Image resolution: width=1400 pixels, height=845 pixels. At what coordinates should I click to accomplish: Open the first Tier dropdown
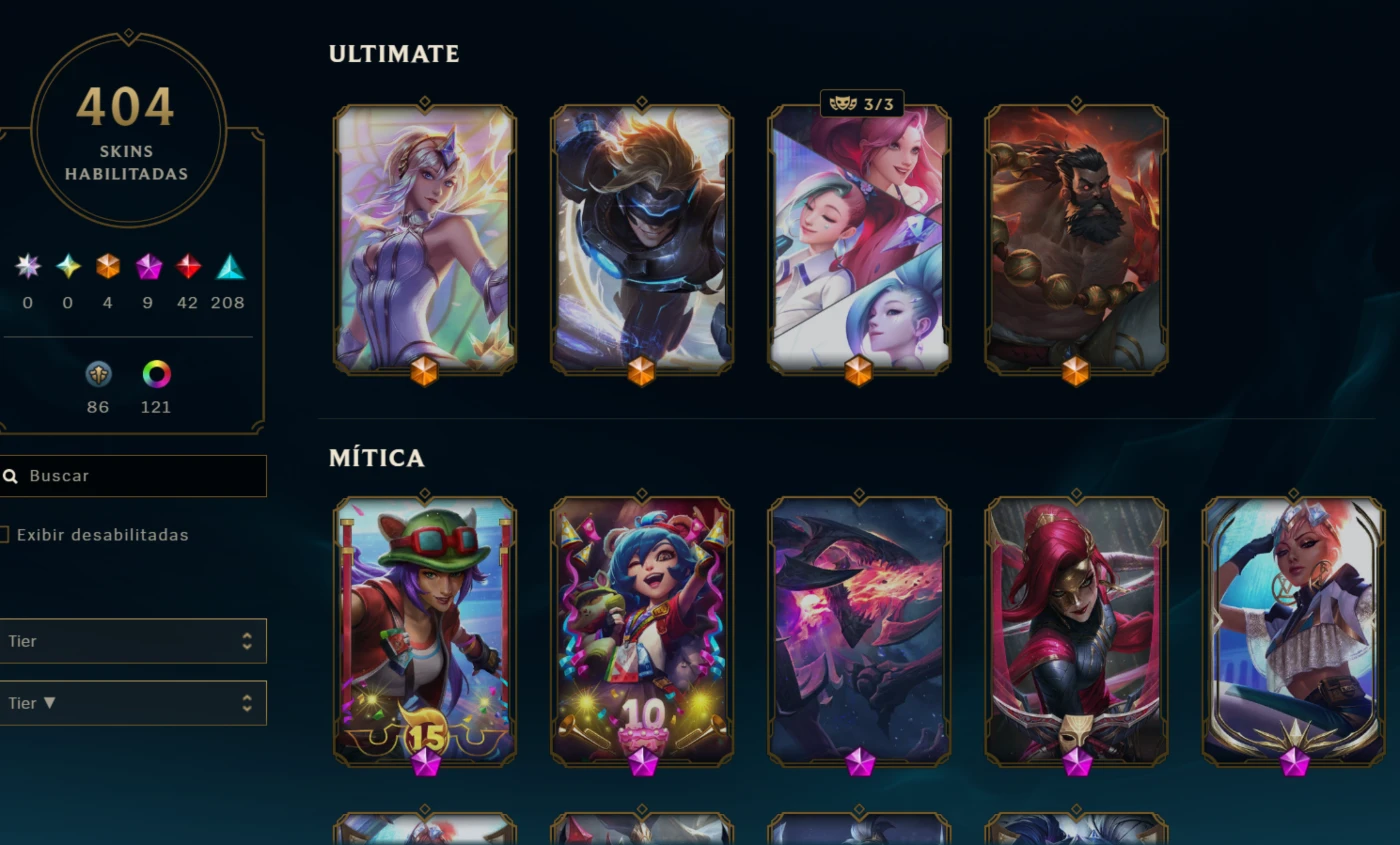[133, 641]
